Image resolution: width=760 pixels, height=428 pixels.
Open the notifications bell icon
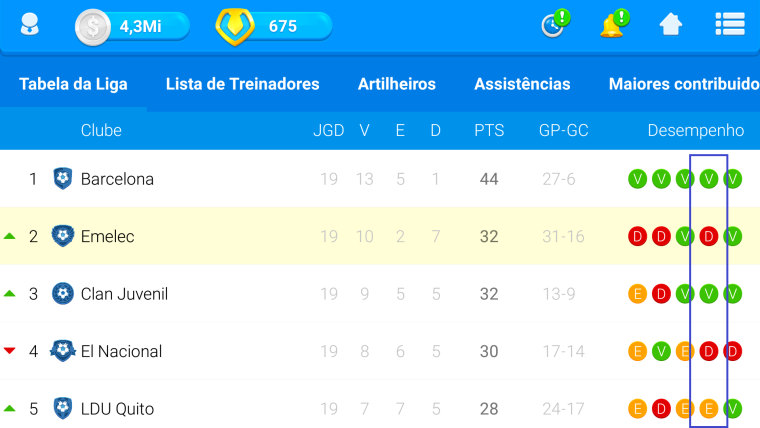click(x=614, y=23)
